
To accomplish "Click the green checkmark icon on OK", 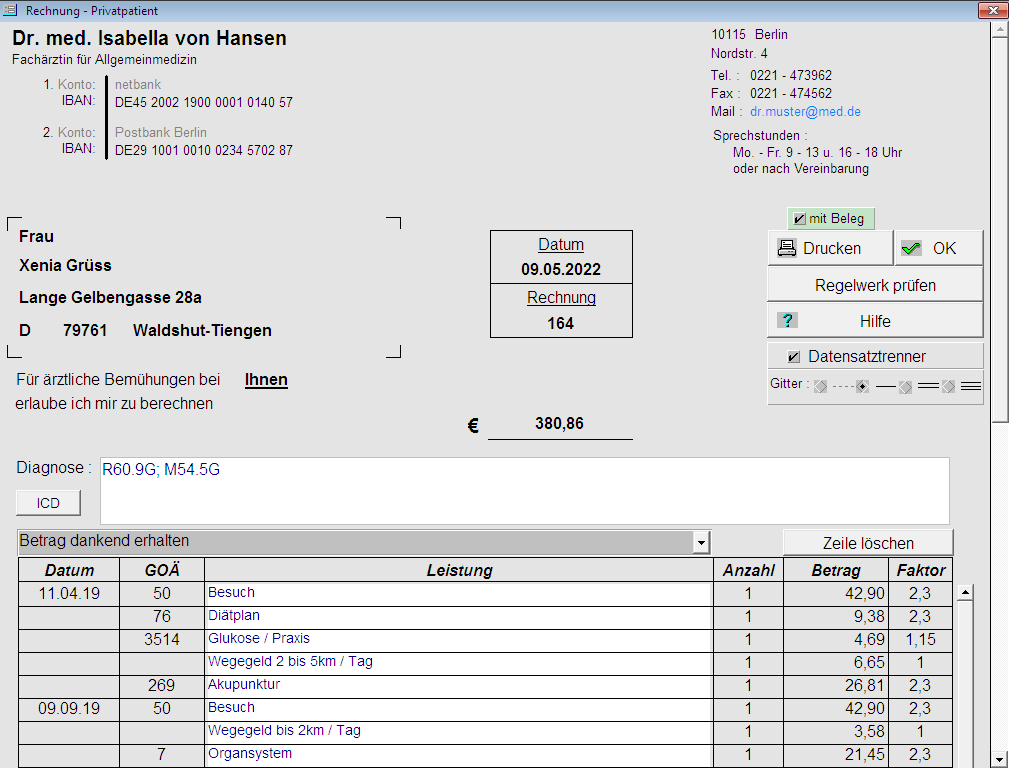I will [x=911, y=248].
